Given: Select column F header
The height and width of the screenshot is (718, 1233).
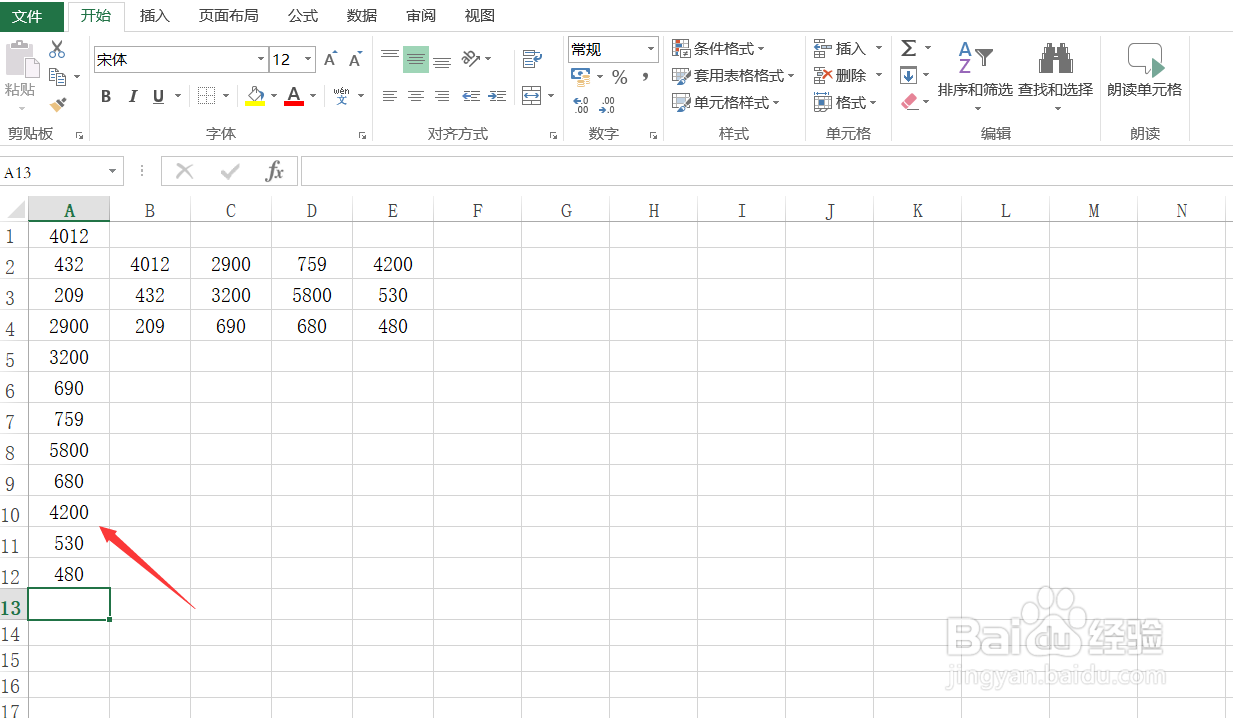Looking at the screenshot, I should pyautogui.click(x=477, y=210).
